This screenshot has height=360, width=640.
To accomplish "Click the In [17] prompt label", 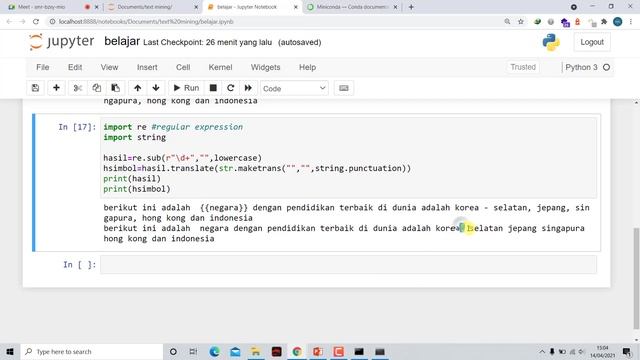I will coord(77,127).
